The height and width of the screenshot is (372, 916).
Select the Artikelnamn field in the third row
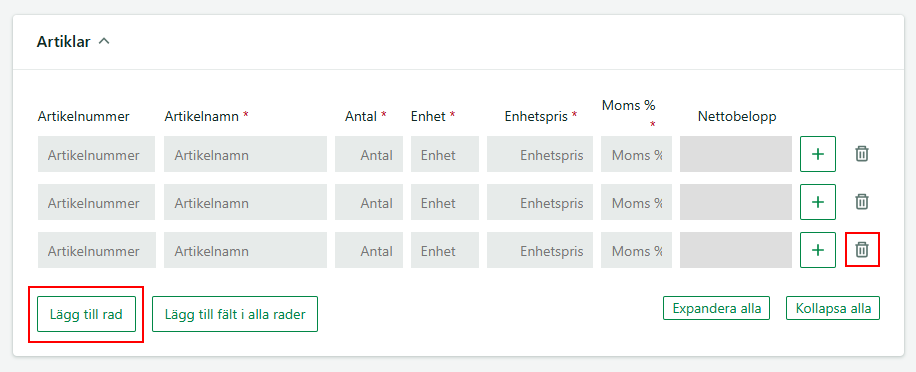coord(245,250)
